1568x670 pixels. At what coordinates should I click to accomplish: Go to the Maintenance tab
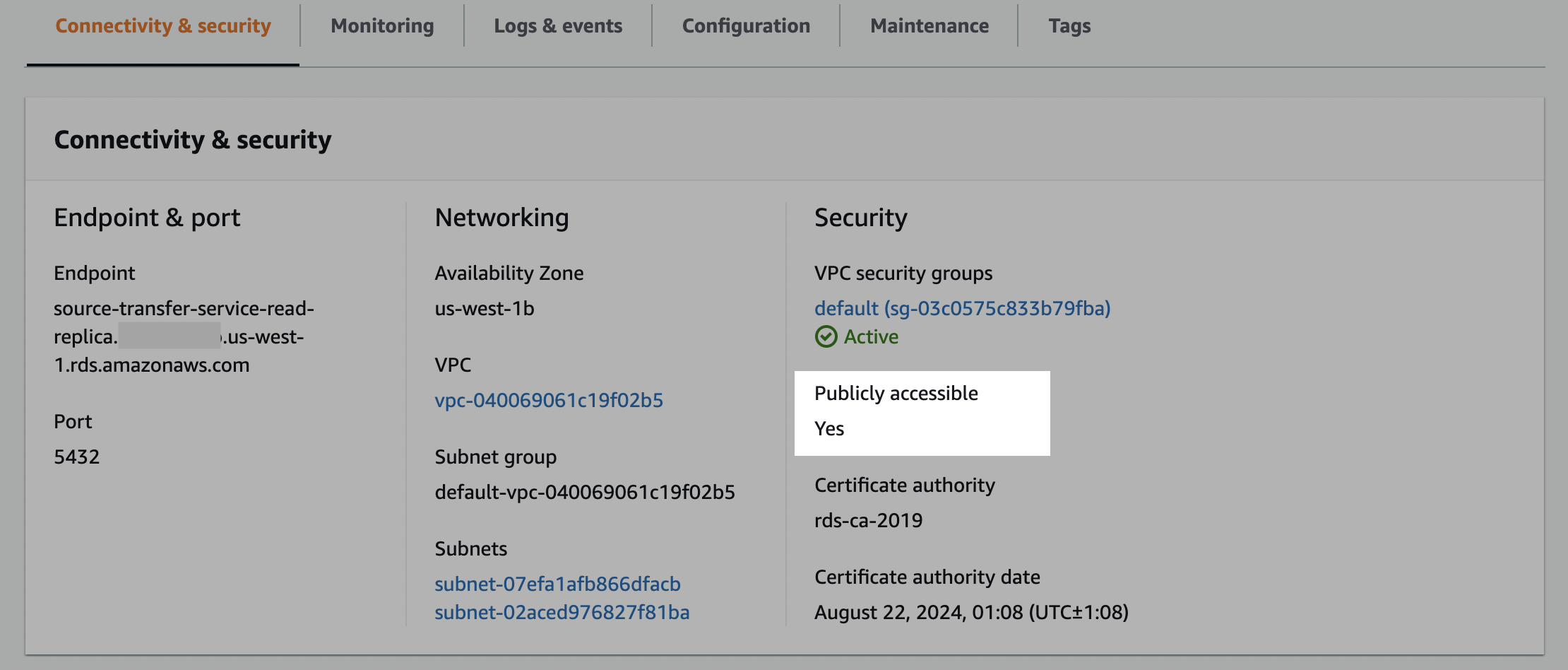tap(929, 26)
